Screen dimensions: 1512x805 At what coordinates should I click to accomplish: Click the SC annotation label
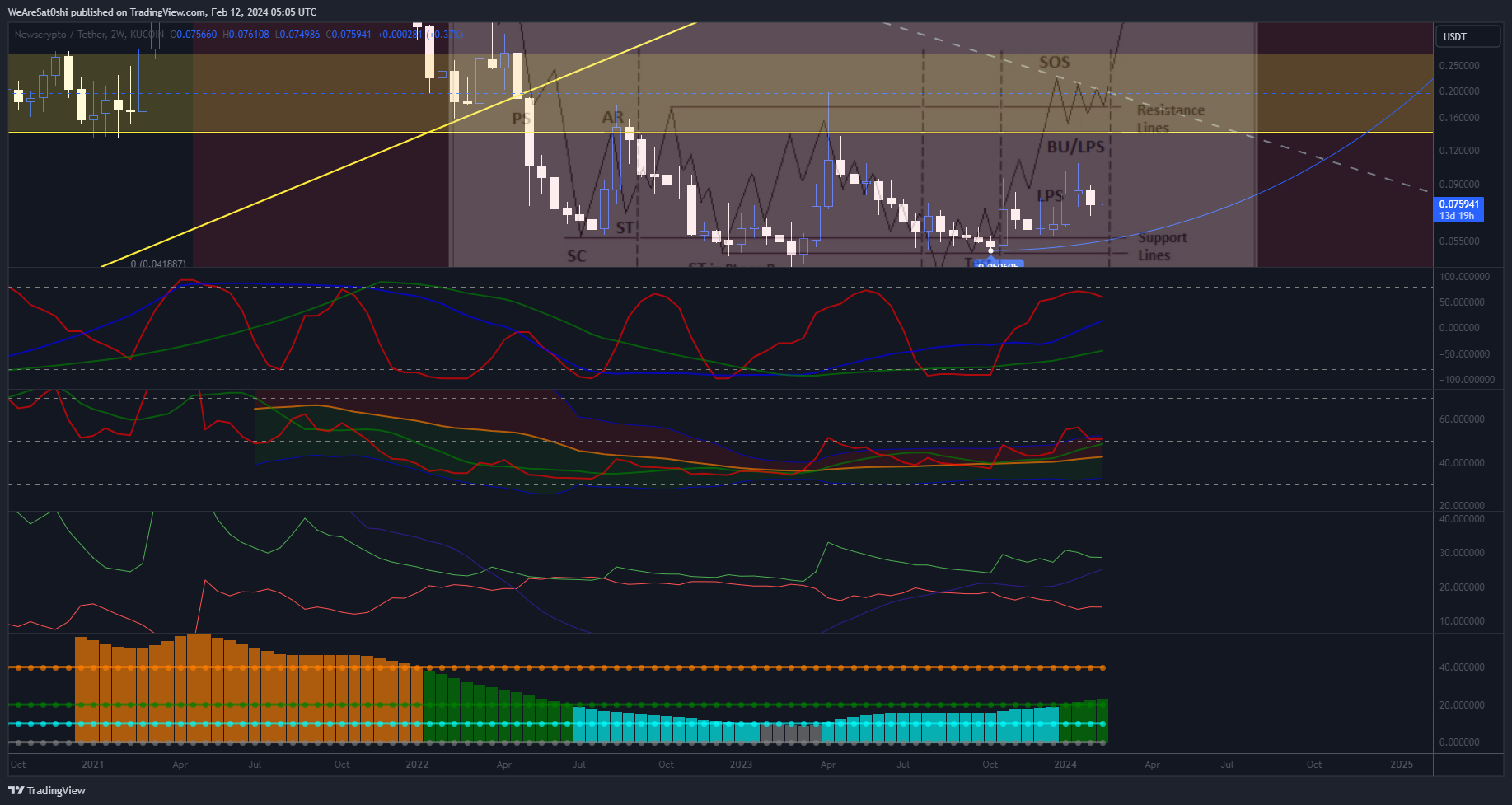577,256
